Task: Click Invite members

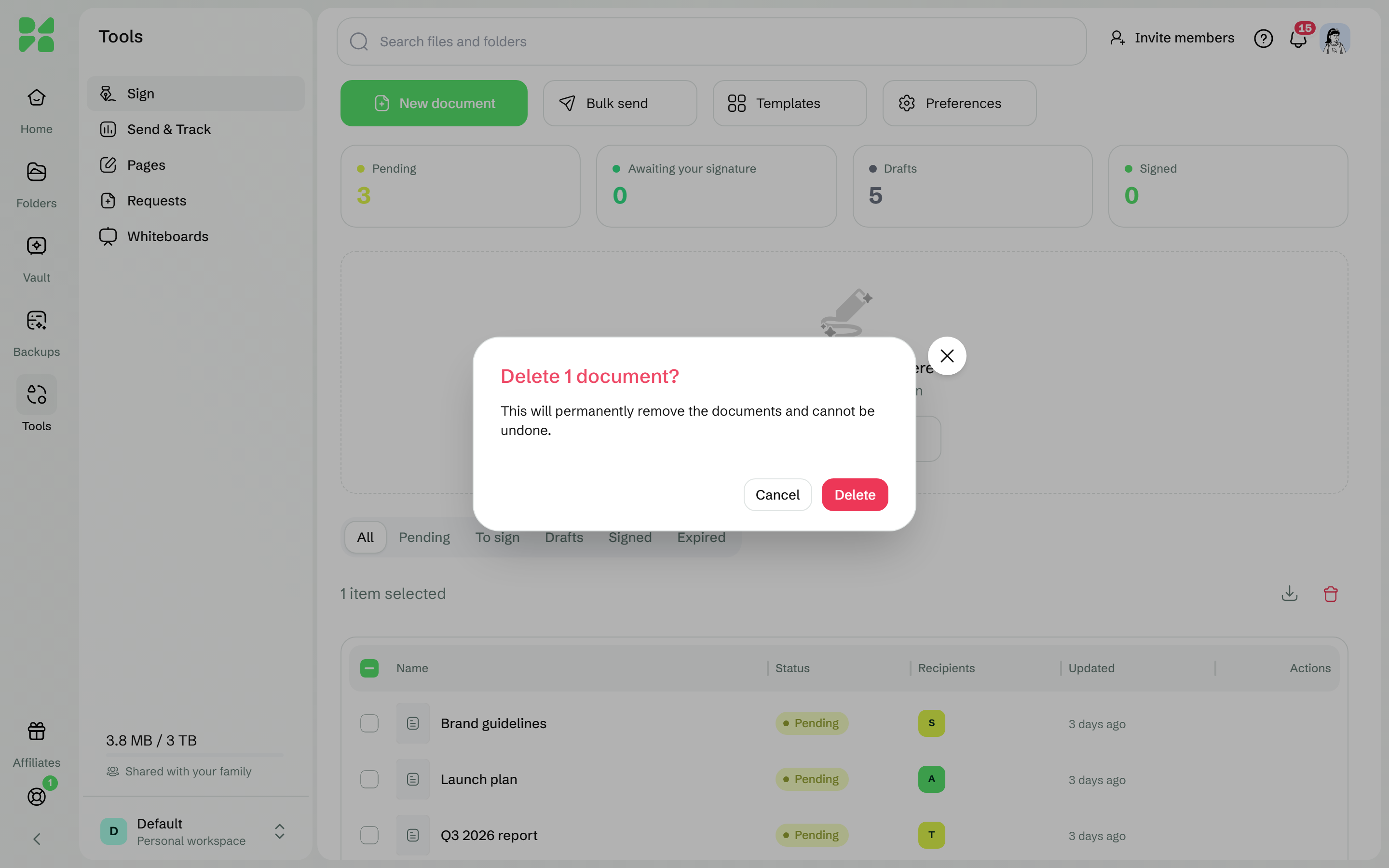Action: [1171, 38]
